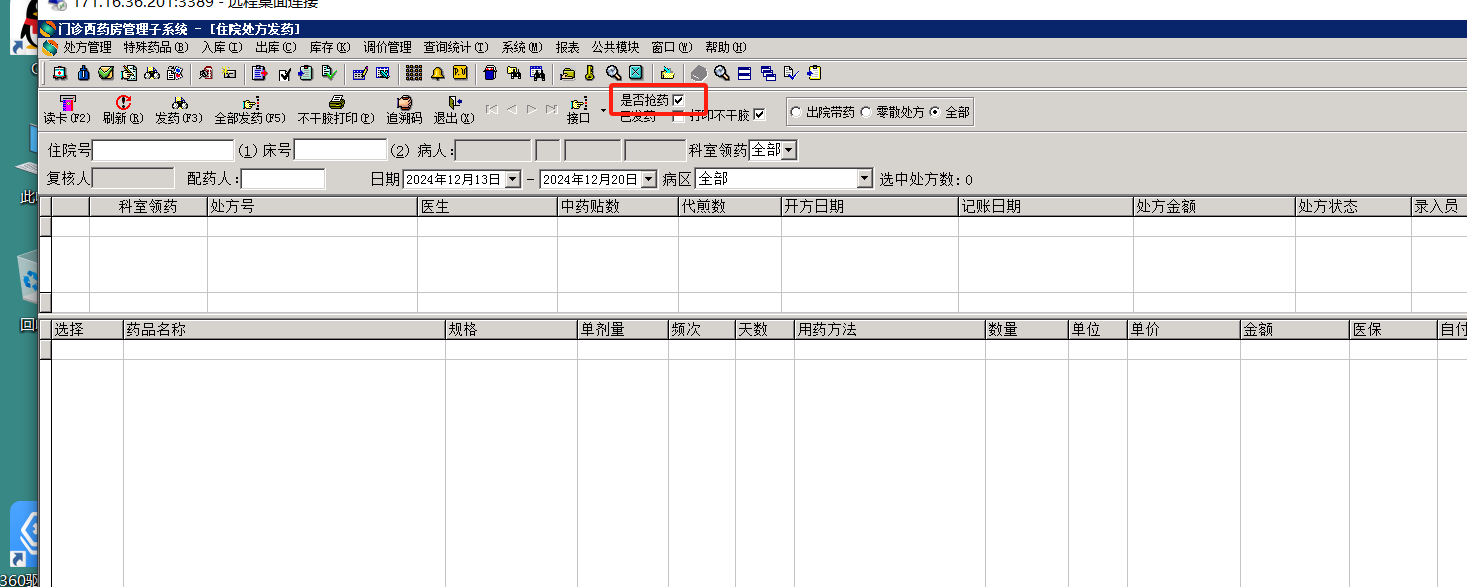
Task: Open the 处方管理 menu
Action: point(87,47)
